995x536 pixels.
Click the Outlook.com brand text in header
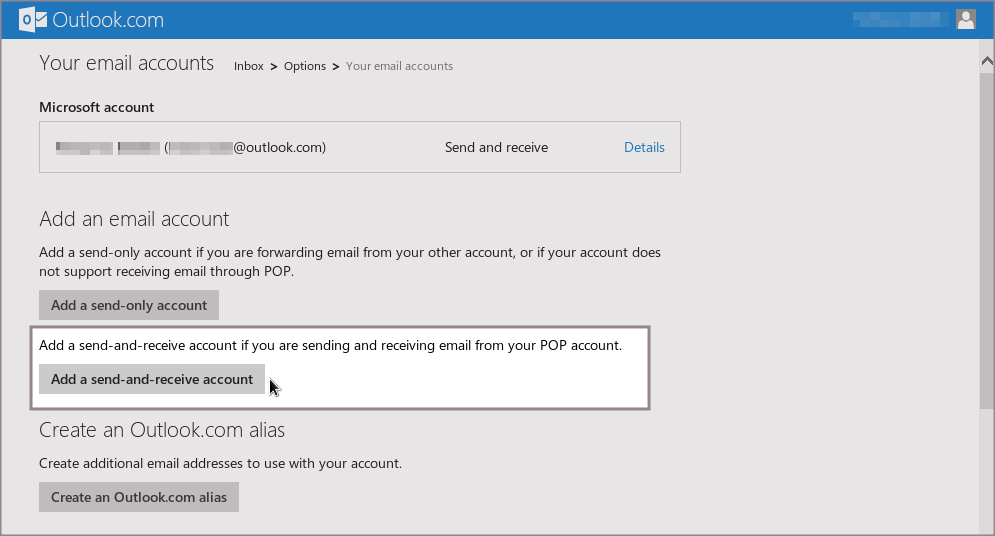[x=107, y=20]
